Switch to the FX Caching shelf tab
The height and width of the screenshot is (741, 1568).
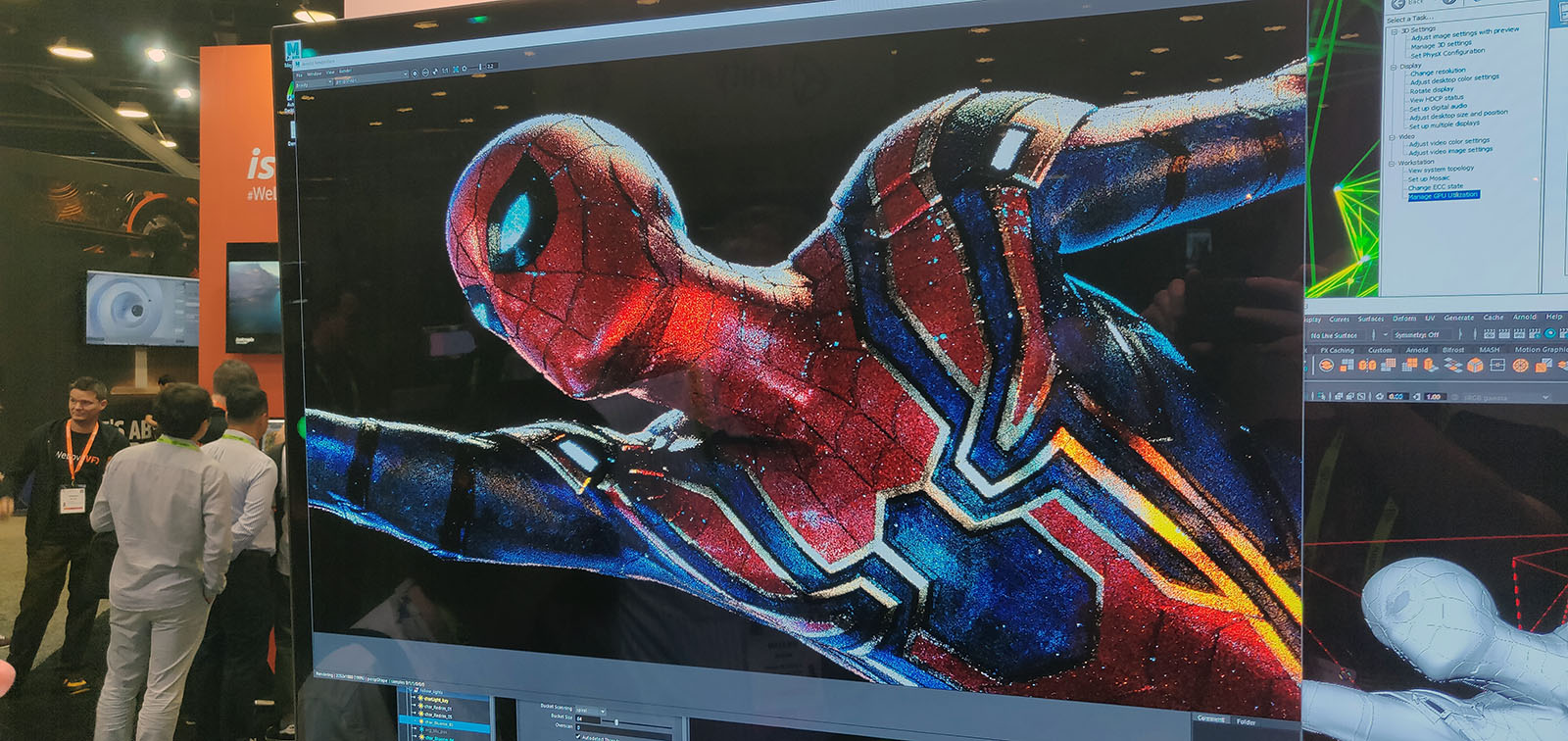pos(1338,351)
